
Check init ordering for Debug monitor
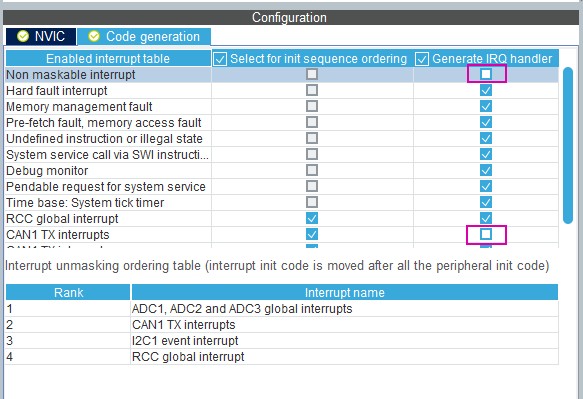[312, 170]
